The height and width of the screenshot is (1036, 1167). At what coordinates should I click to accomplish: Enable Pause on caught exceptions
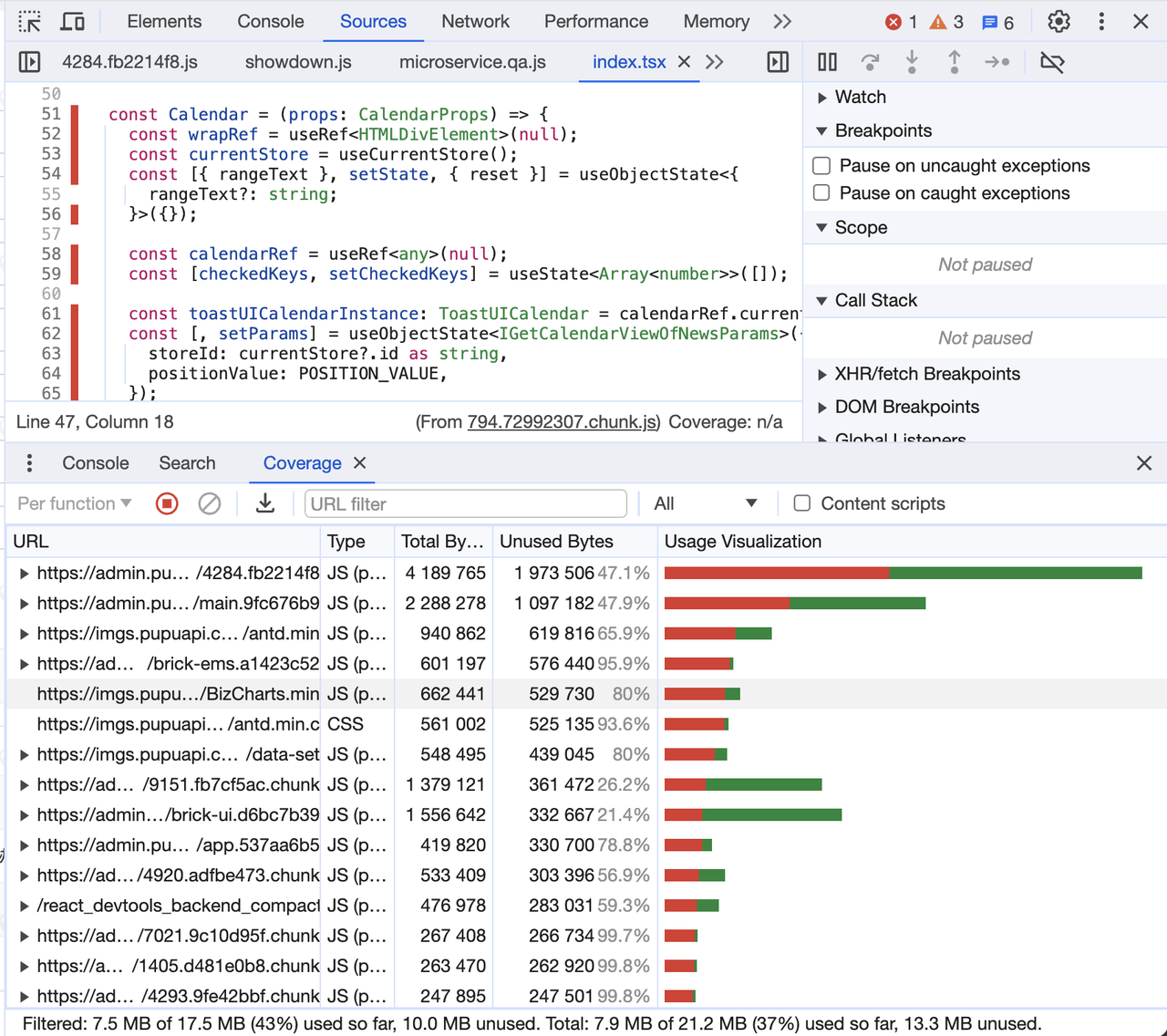coord(821,193)
